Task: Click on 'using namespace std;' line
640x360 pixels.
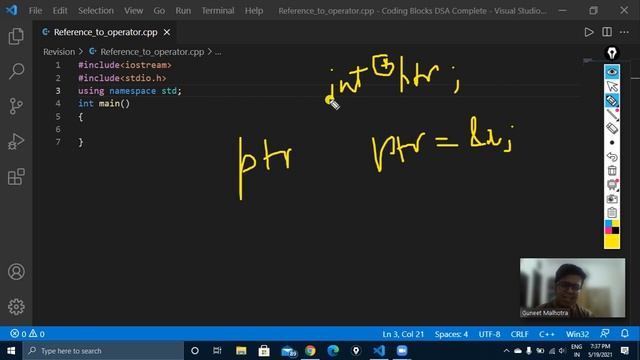Action: pos(129,91)
